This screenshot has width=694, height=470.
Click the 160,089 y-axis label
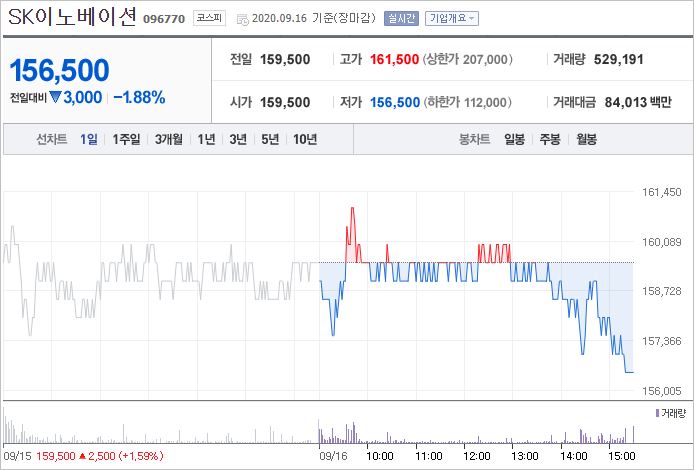click(x=662, y=242)
